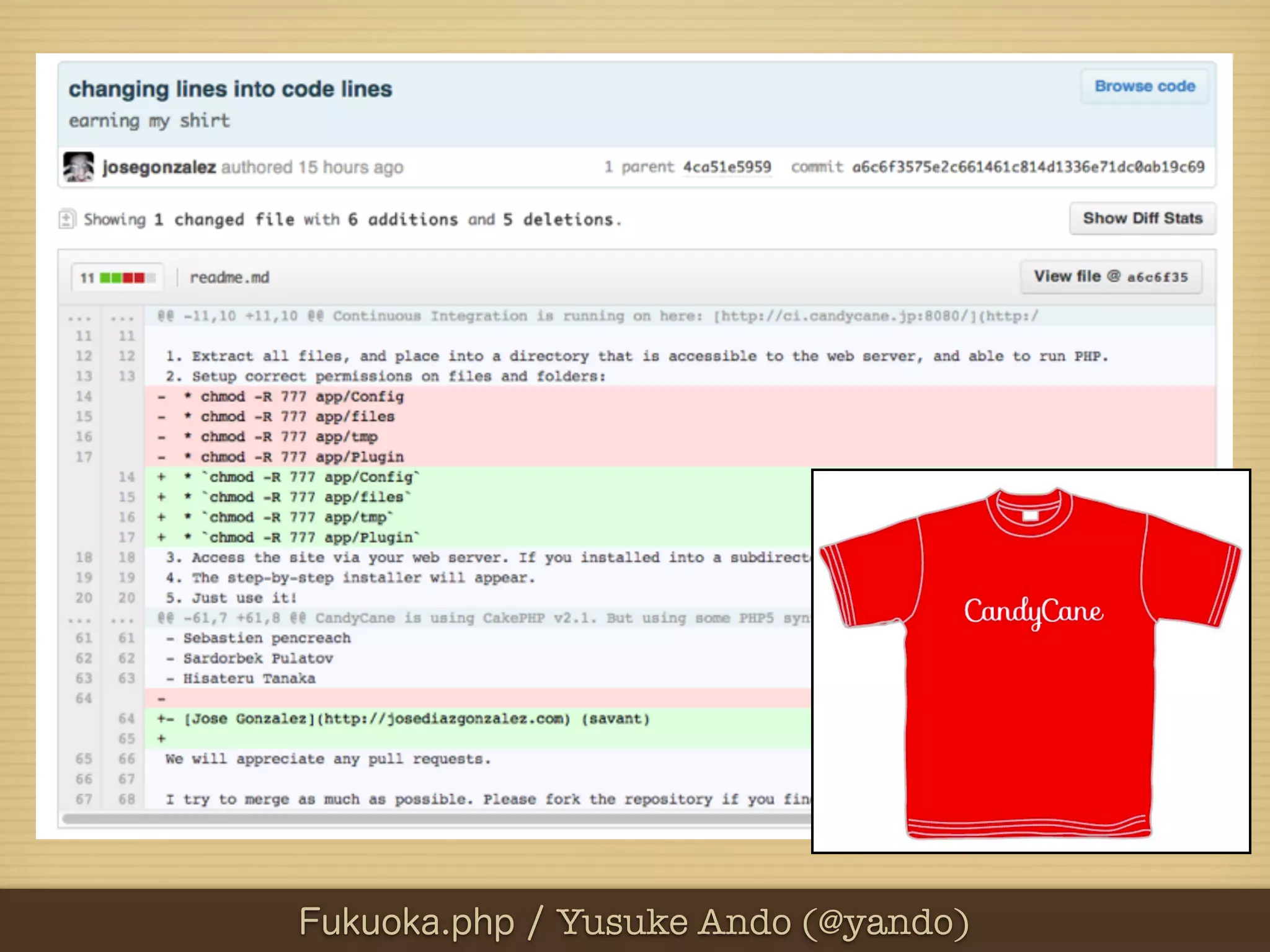Viewport: 1270px width, 952px height.
Task: Click the full commit hash a6c6f3575e2c
Action: coord(1028,167)
